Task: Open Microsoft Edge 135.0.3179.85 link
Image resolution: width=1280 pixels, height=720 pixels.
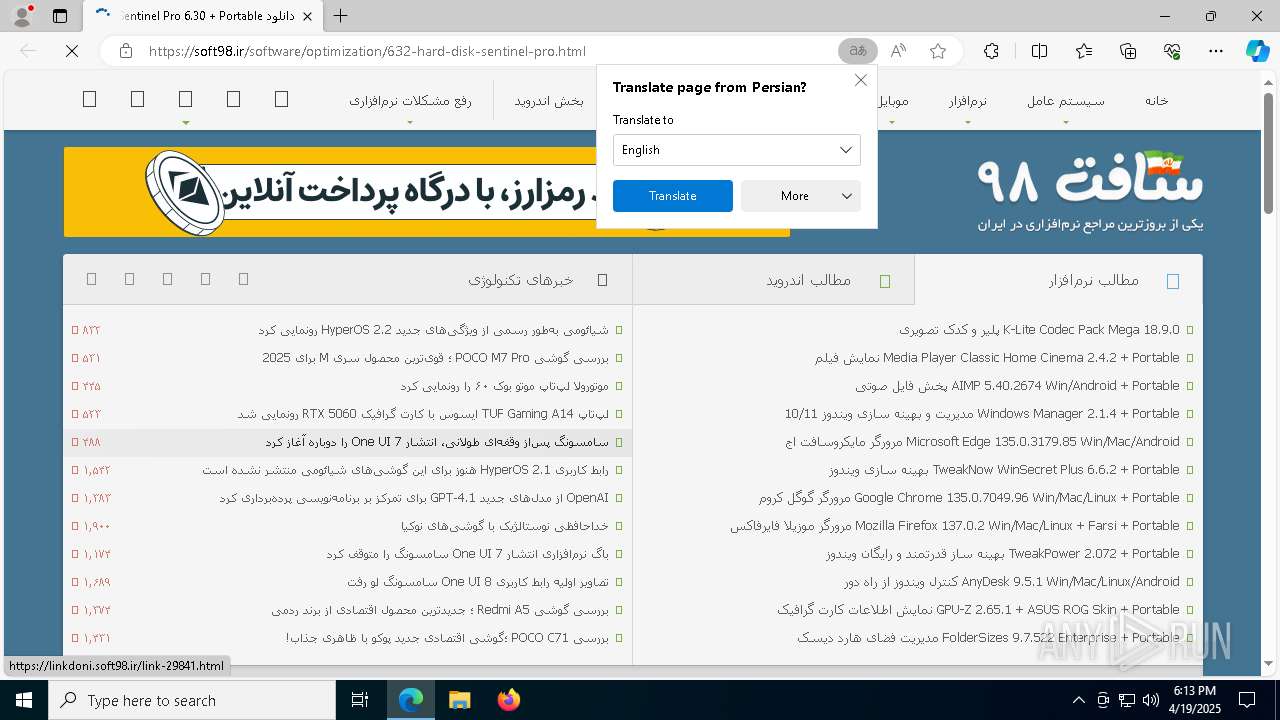Action: [983, 442]
